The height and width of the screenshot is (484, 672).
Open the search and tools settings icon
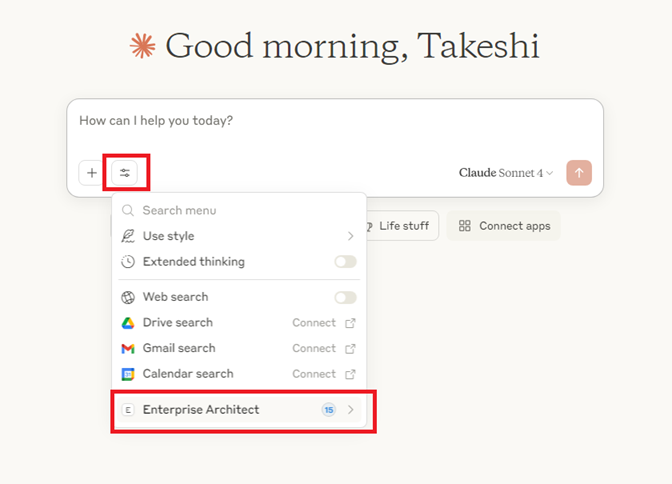(125, 173)
